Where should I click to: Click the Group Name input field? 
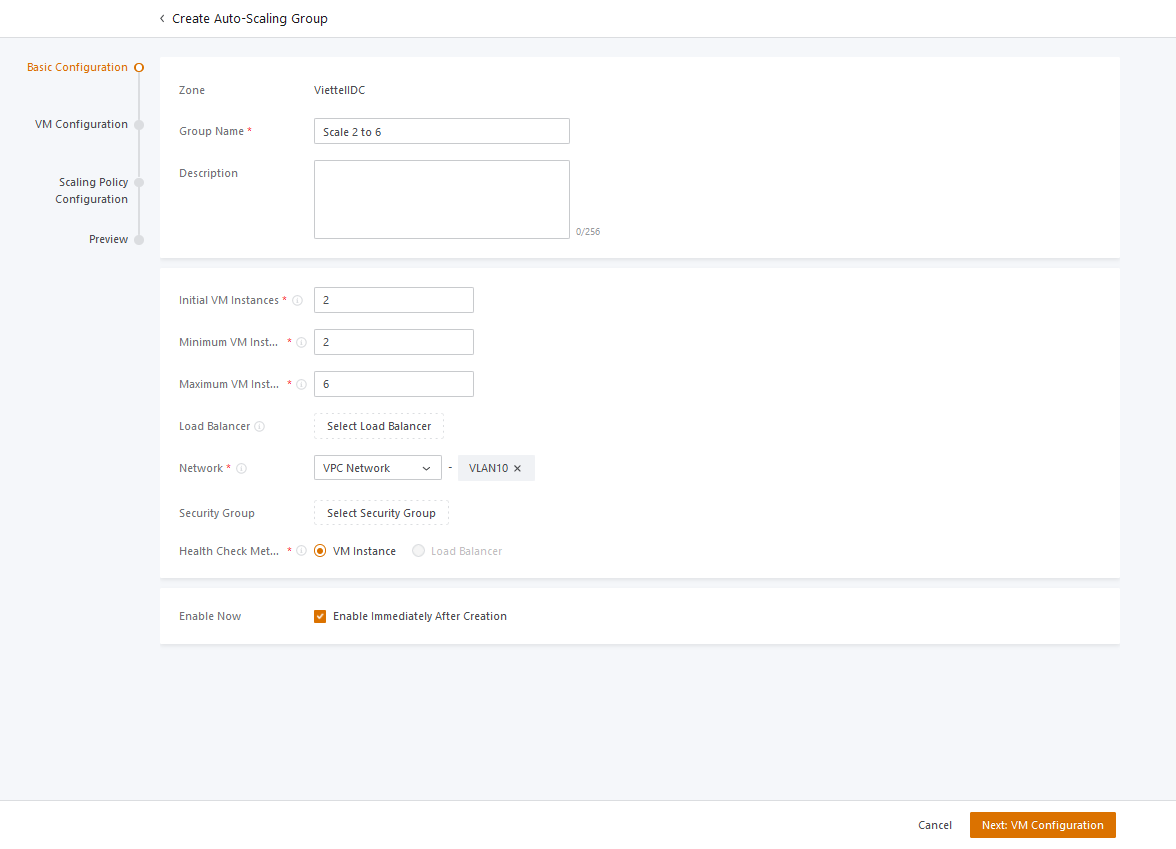(x=441, y=132)
